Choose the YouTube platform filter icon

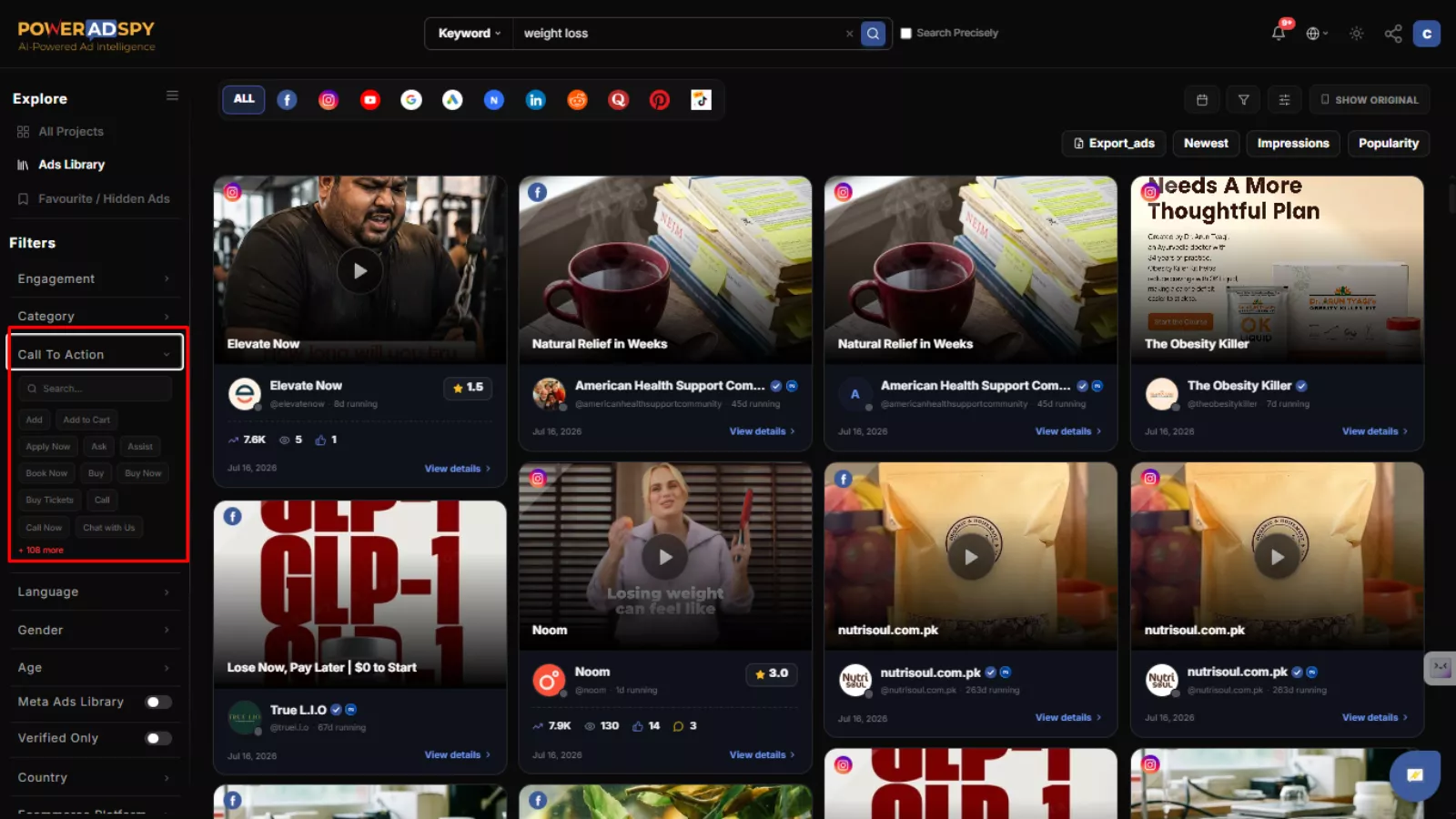tap(369, 100)
